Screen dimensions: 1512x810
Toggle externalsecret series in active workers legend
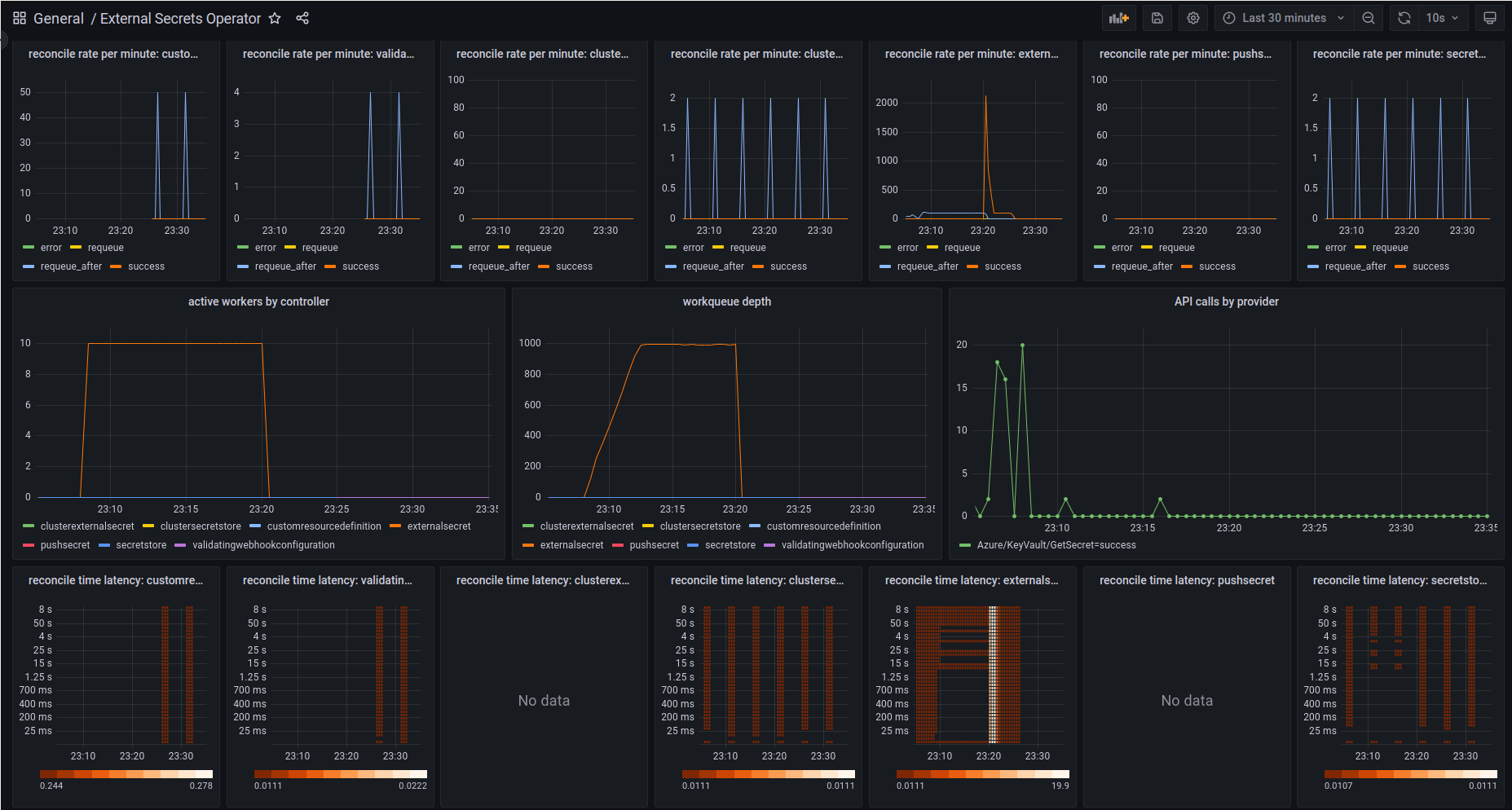[437, 526]
